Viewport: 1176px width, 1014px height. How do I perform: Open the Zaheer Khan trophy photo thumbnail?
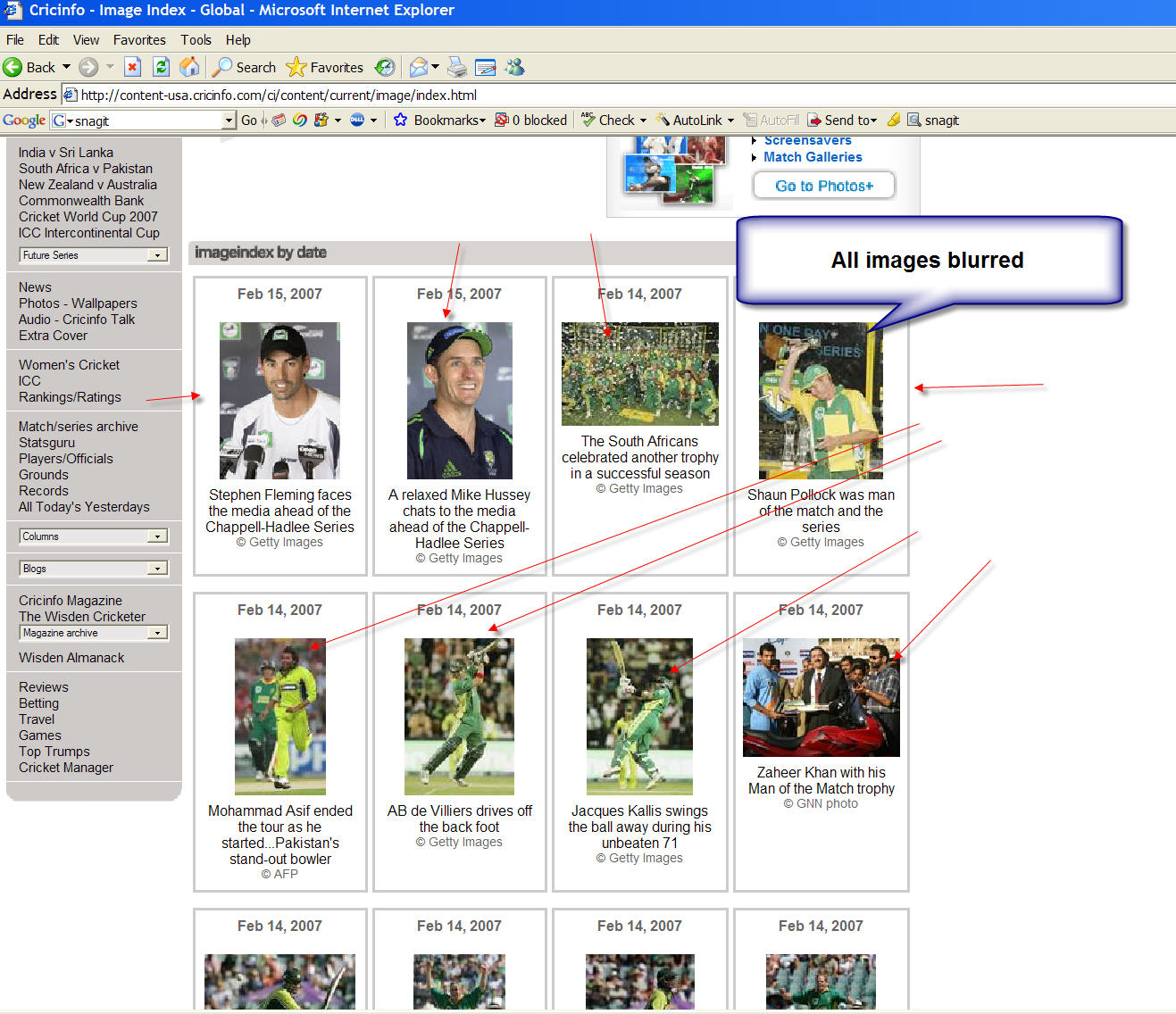click(822, 698)
